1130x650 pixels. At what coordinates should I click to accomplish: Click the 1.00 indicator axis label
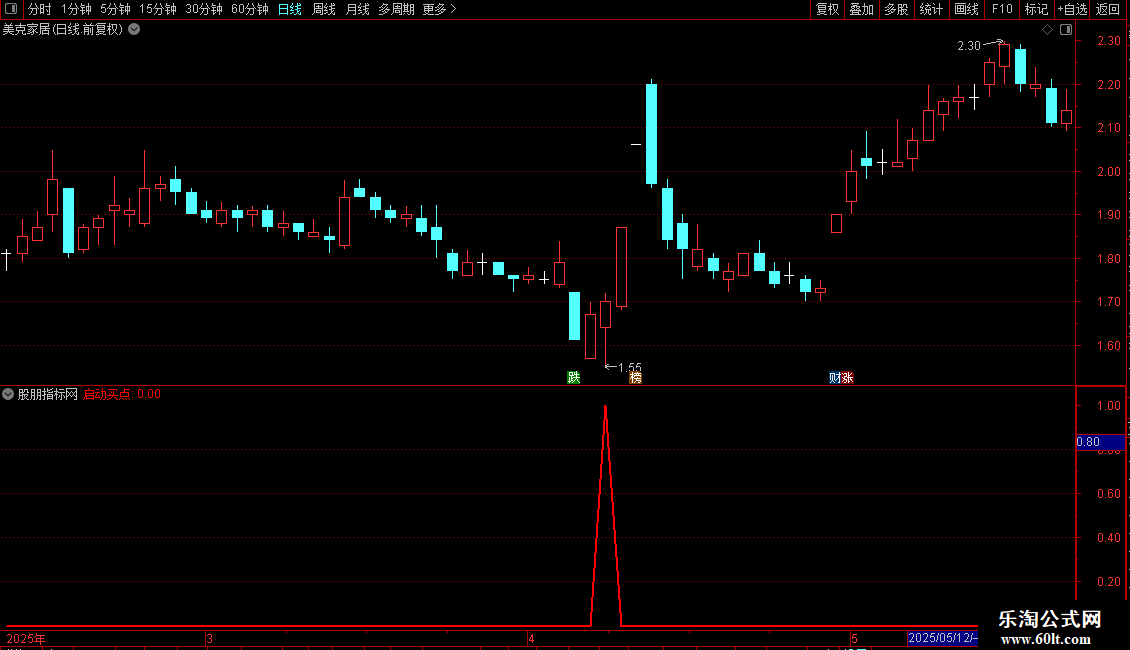click(x=1108, y=406)
